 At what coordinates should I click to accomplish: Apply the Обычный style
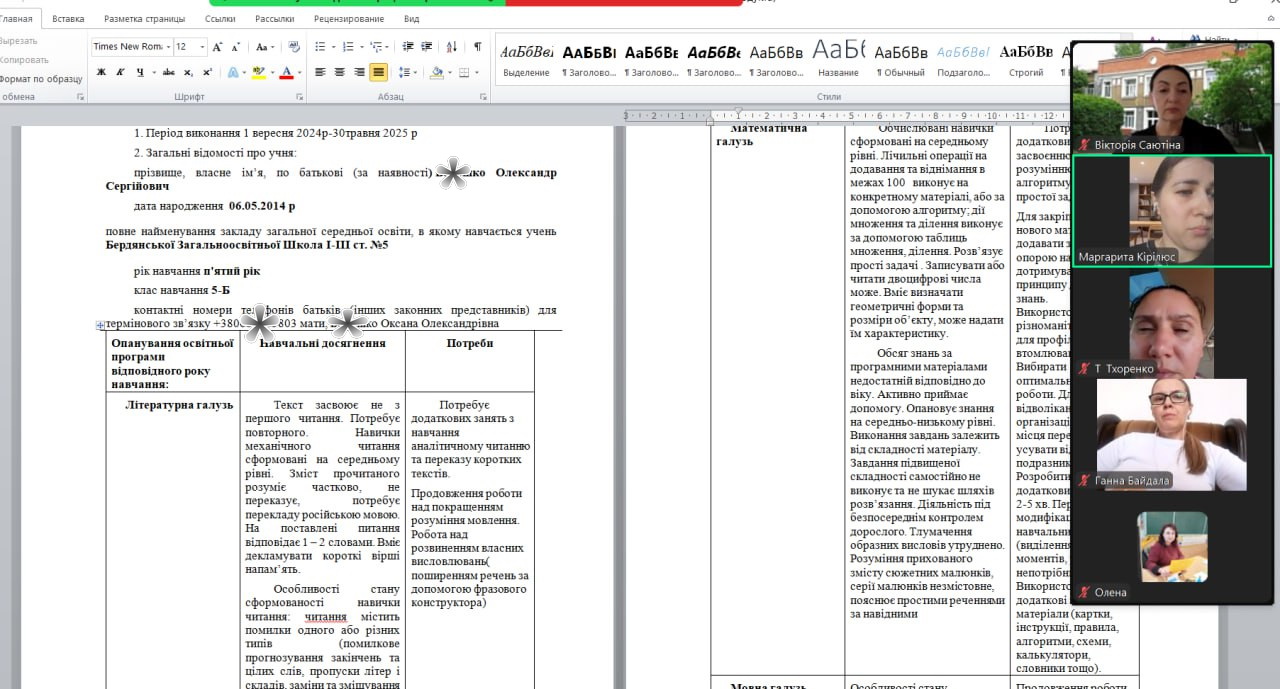(900, 59)
